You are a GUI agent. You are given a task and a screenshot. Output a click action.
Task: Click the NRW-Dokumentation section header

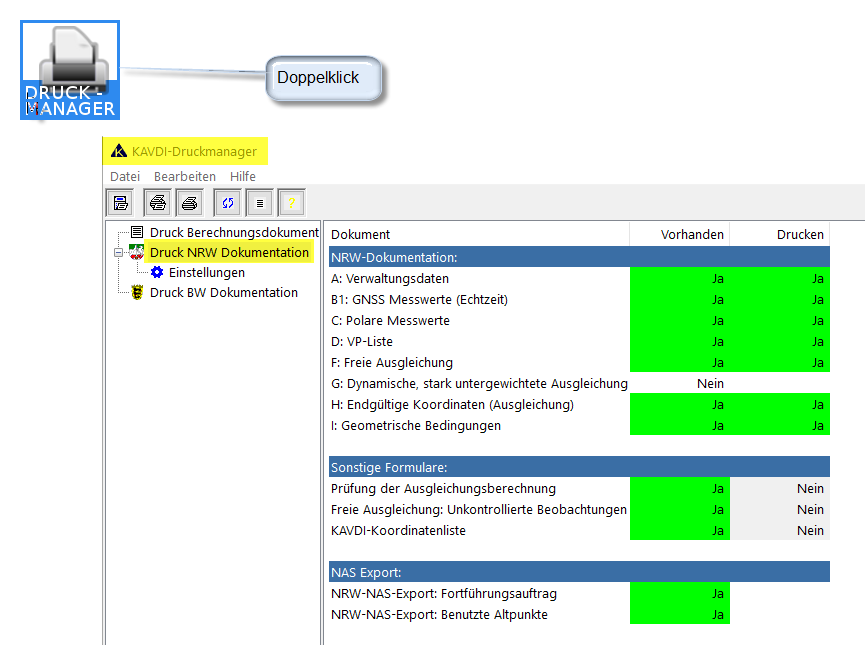[579, 257]
